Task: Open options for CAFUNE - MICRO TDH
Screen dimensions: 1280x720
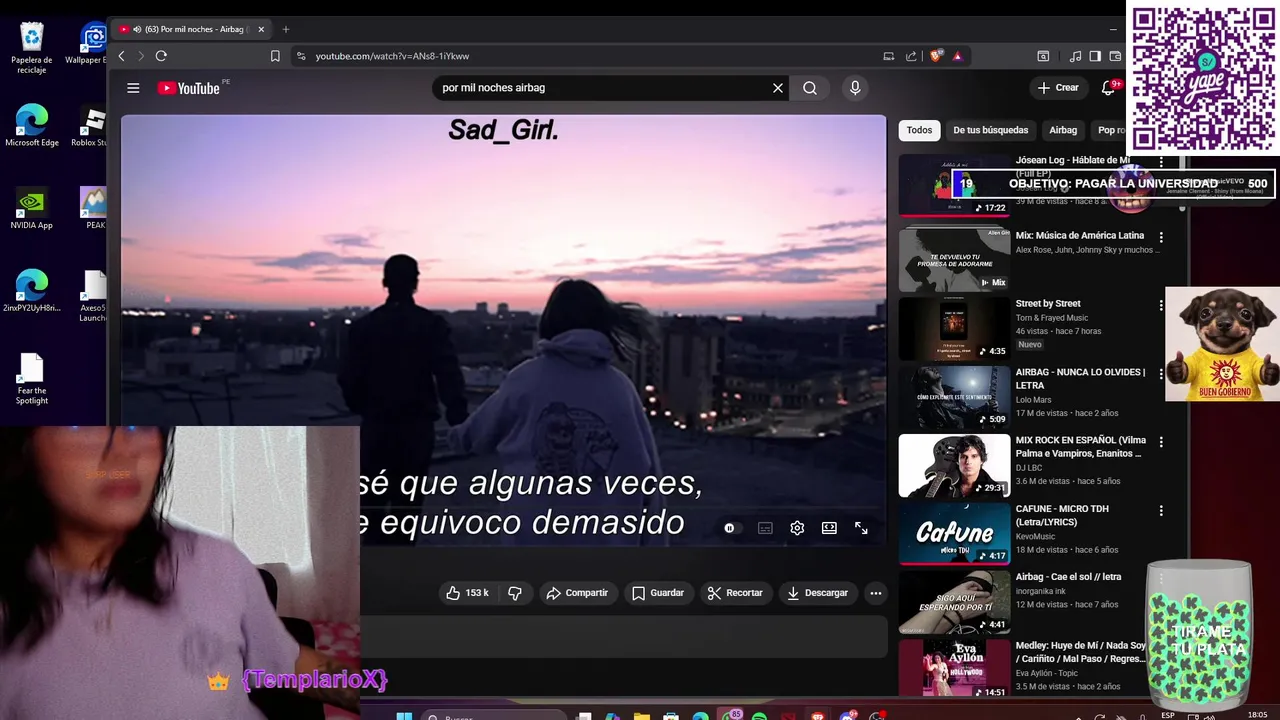Action: click(1161, 510)
